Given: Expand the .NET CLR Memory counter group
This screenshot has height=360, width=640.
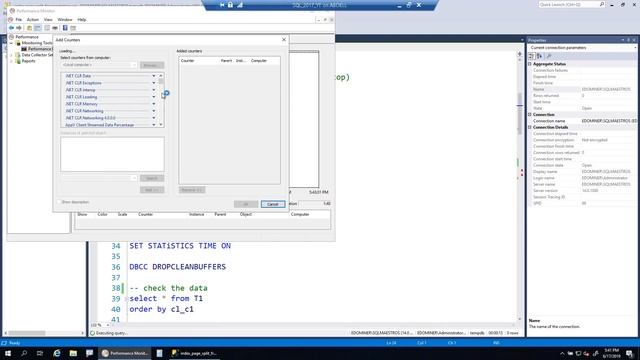Looking at the screenshot, I should point(153,104).
